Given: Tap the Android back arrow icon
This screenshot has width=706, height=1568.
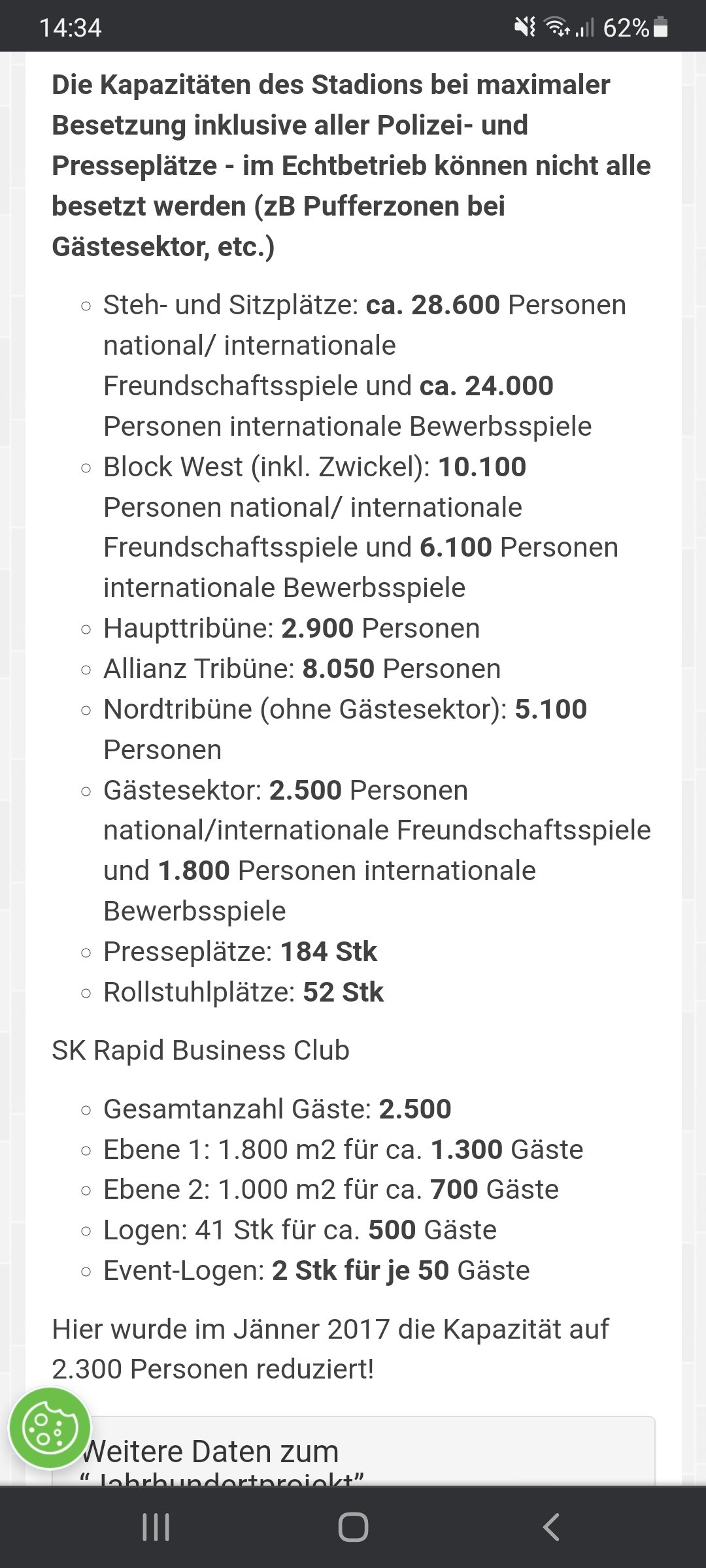Looking at the screenshot, I should [x=551, y=1527].
